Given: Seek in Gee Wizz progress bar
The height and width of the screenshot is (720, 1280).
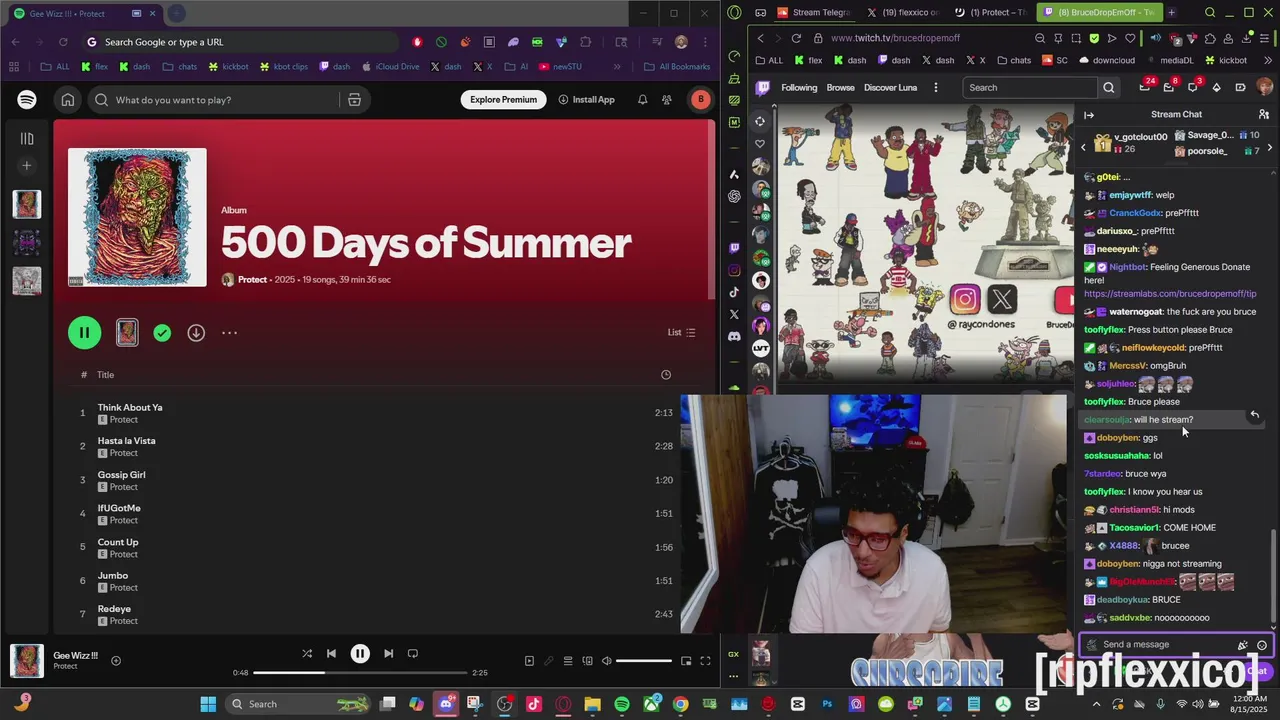Looking at the screenshot, I should pos(360,673).
